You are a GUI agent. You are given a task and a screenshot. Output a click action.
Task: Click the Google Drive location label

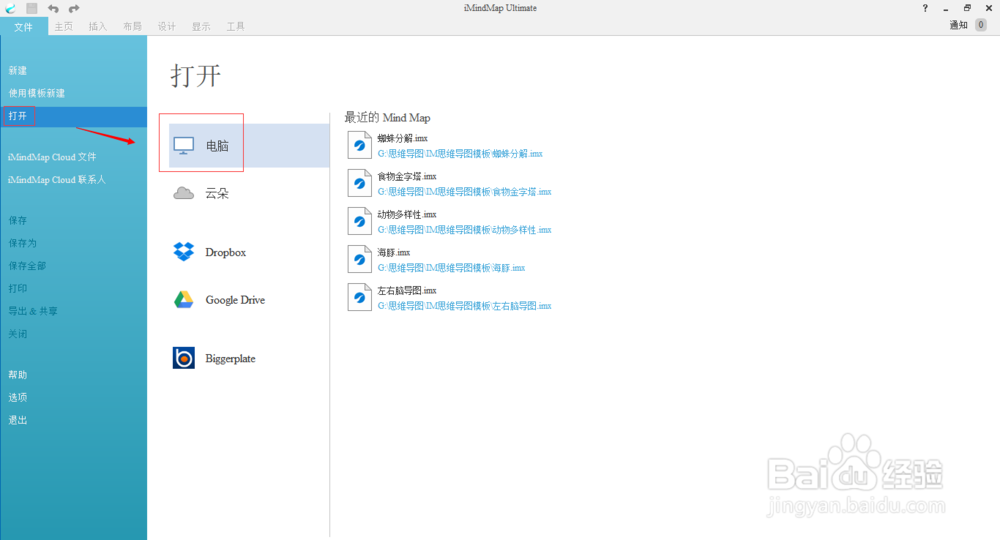(235, 300)
